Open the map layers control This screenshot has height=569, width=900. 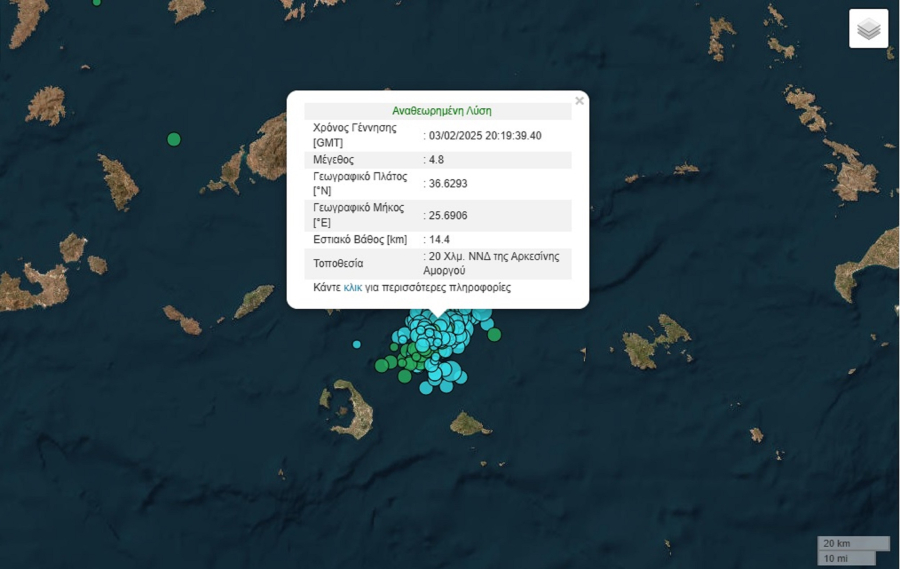point(868,29)
